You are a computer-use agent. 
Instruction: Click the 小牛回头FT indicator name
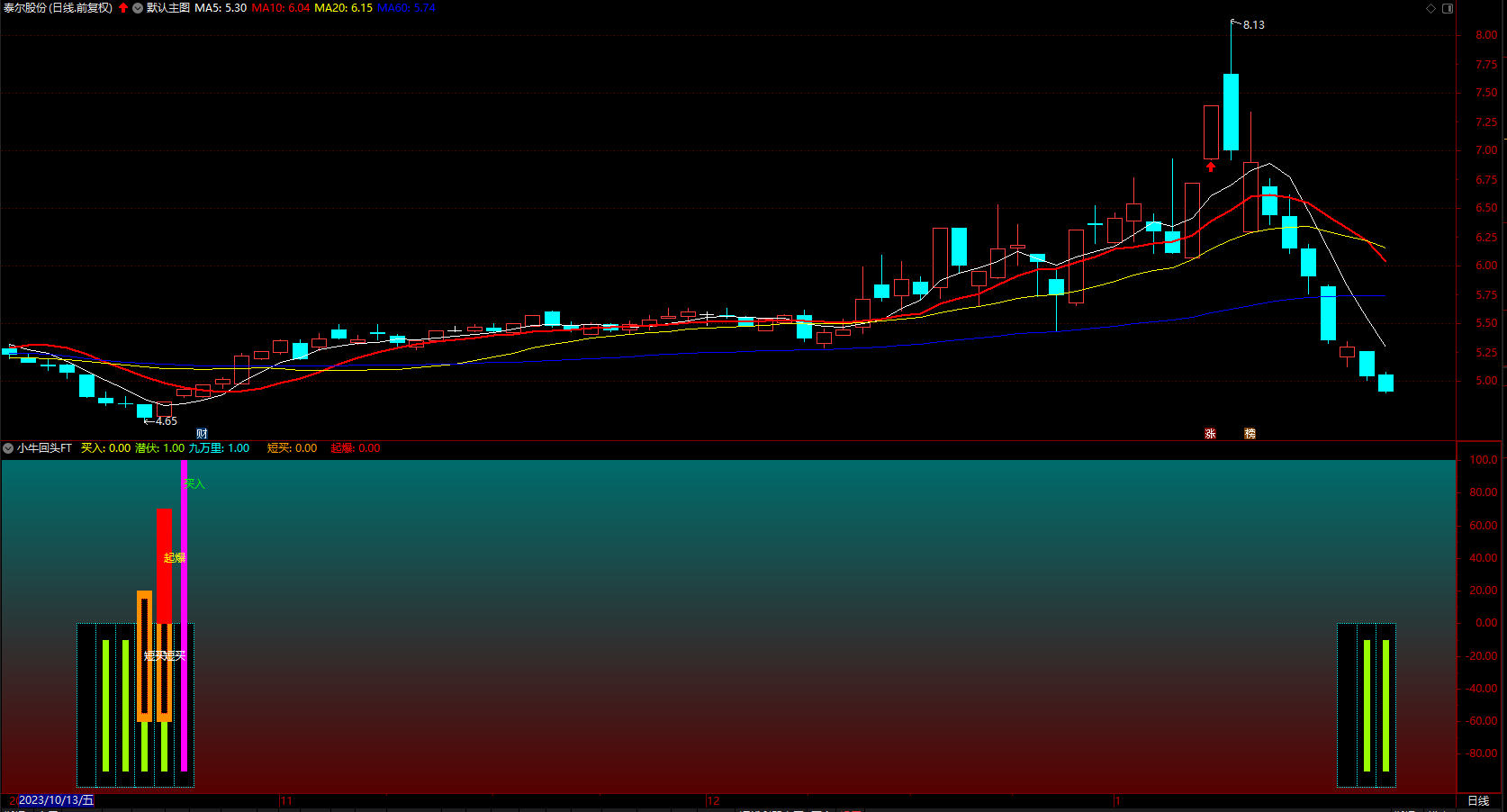(44, 448)
